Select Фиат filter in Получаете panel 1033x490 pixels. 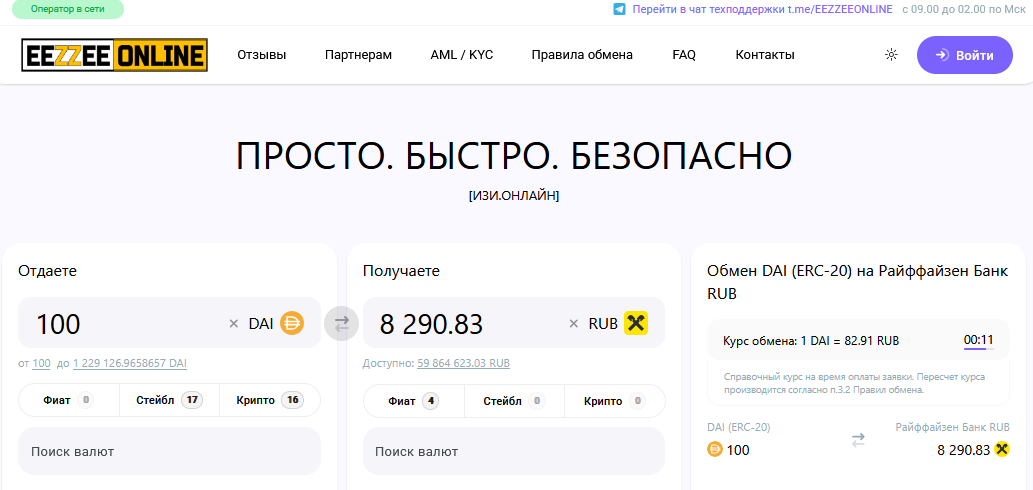[x=413, y=401]
